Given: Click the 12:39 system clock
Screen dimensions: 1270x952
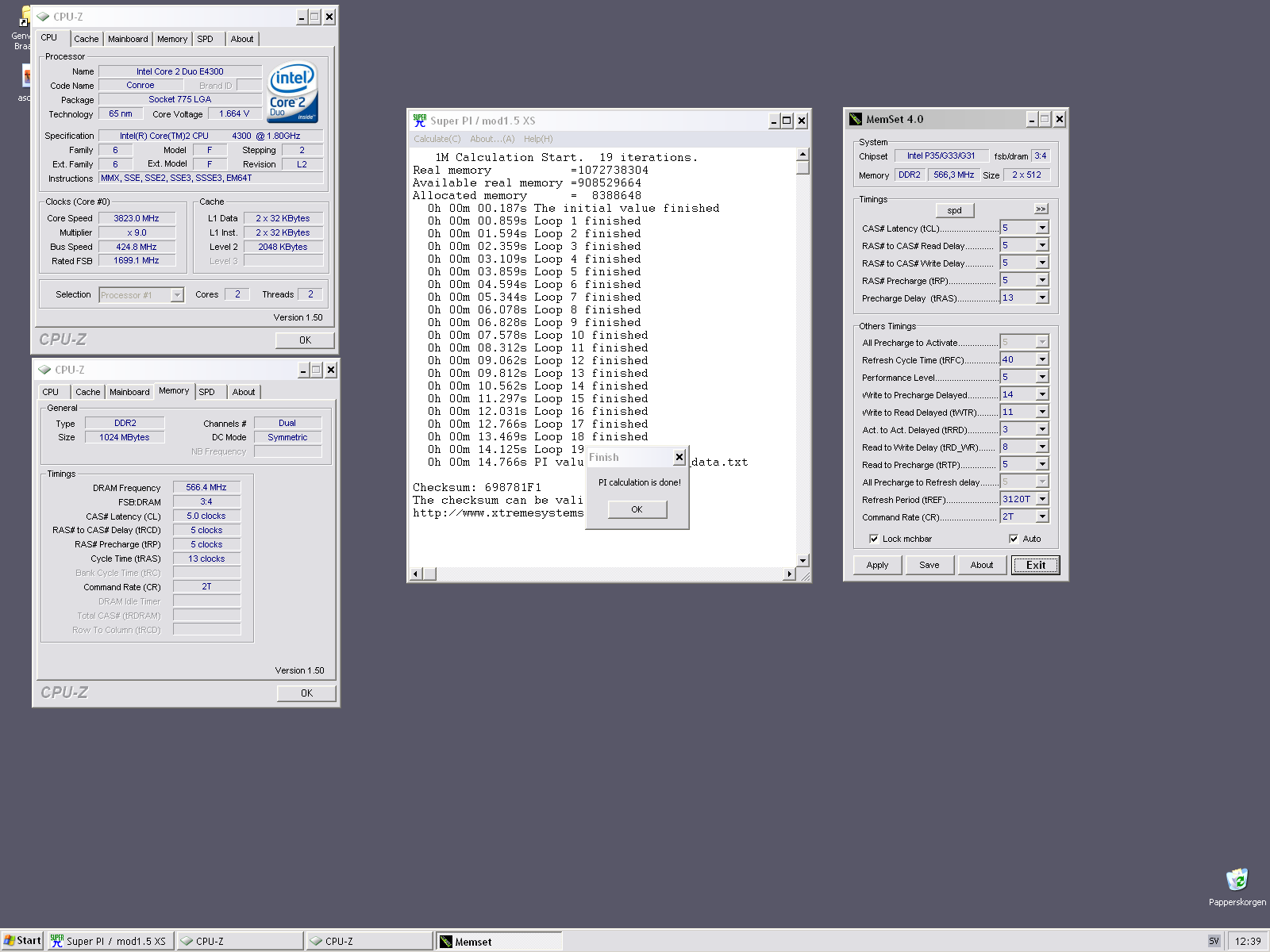Looking at the screenshot, I should (1248, 941).
